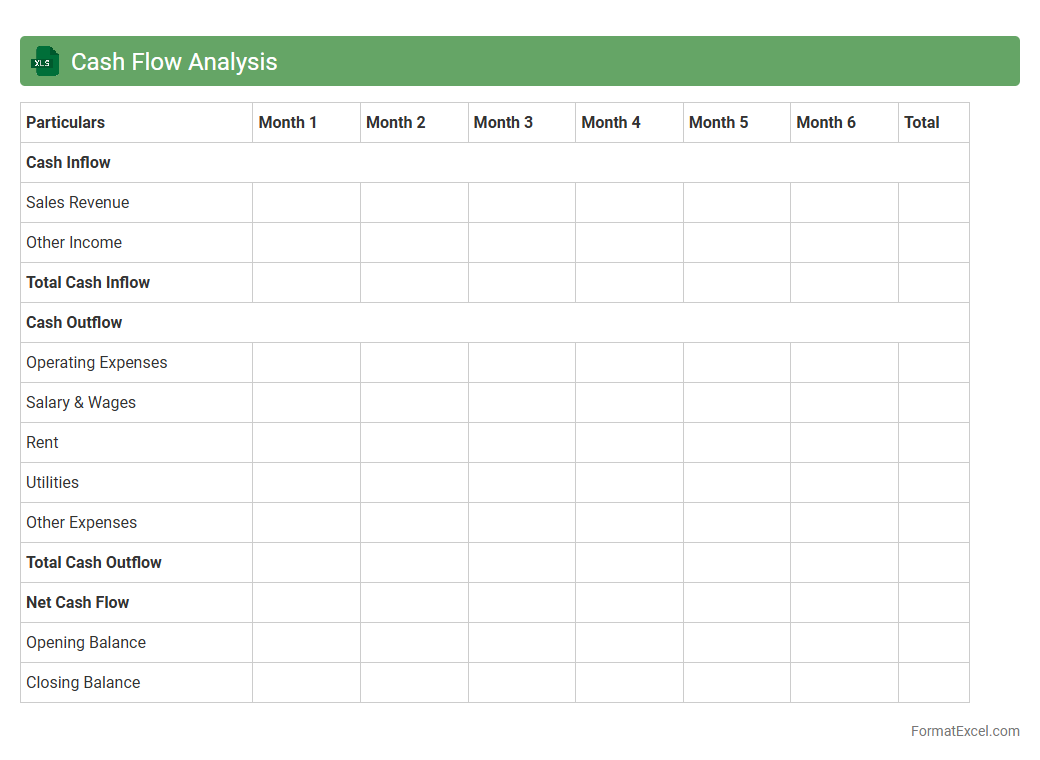Click the Salary & Wages row label

coord(81,402)
